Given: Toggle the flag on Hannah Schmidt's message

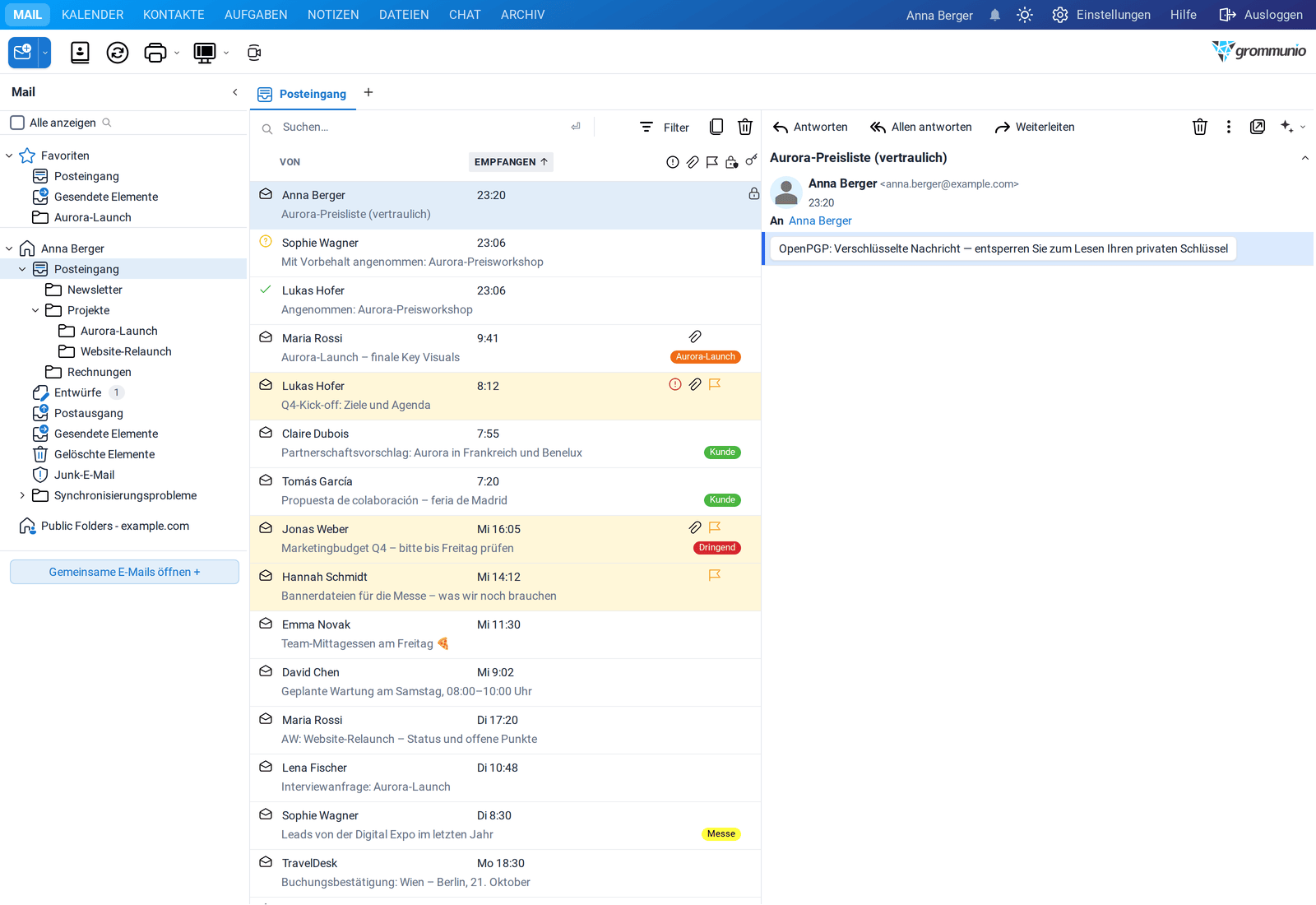Looking at the screenshot, I should (x=715, y=575).
